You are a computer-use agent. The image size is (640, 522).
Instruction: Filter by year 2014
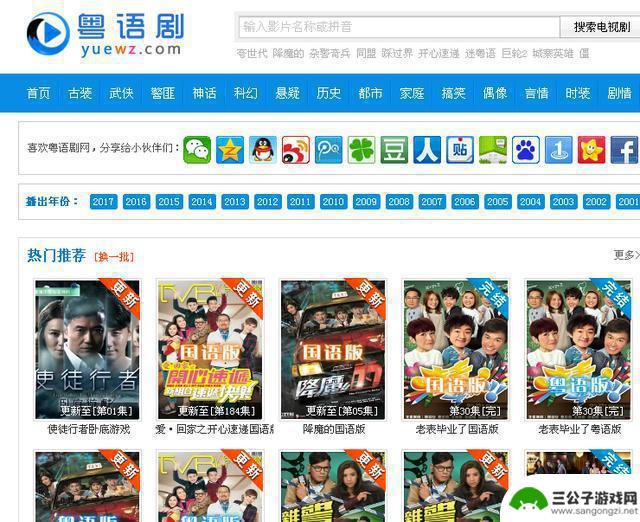coord(202,201)
